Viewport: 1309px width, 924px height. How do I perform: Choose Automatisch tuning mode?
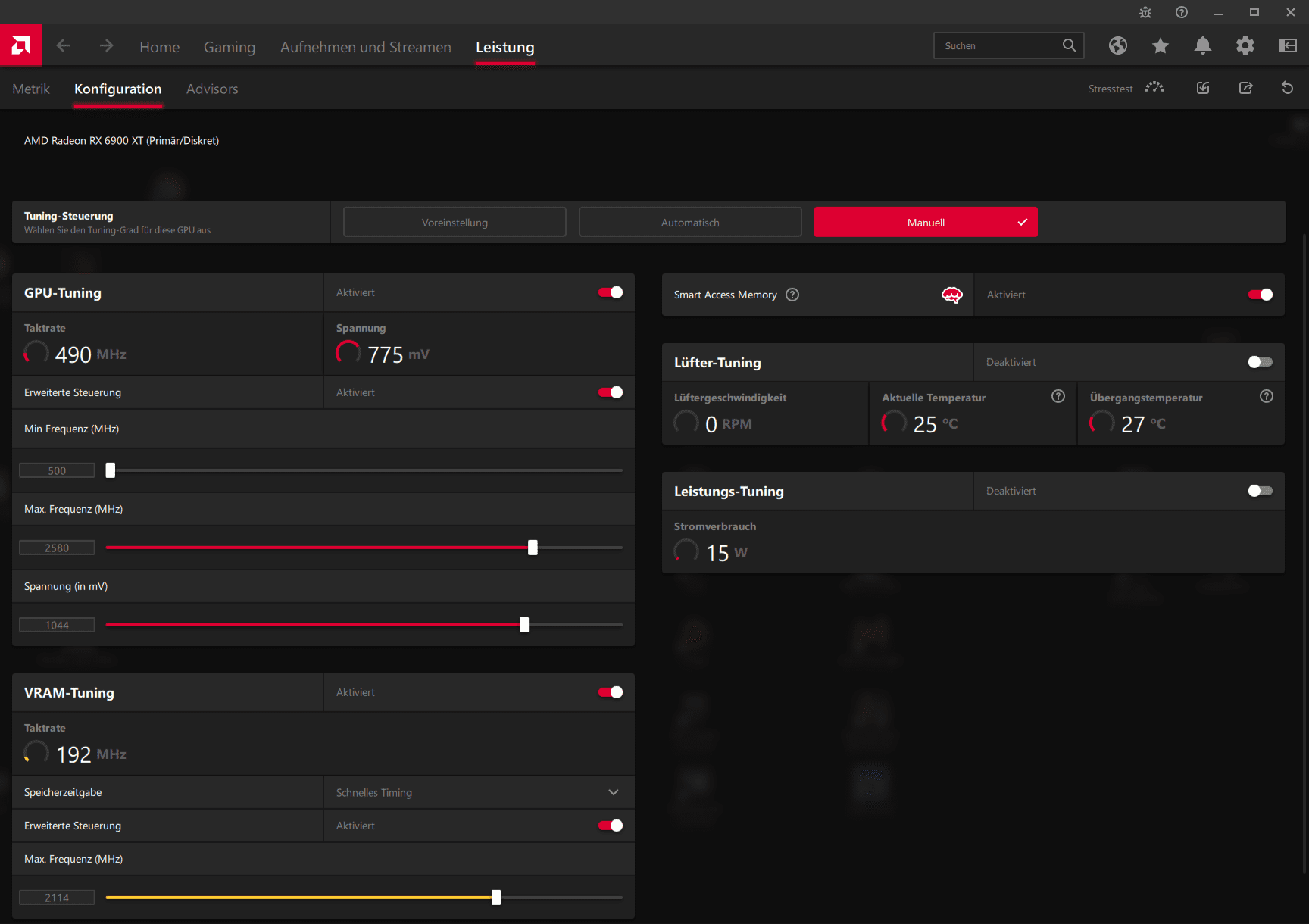pos(690,222)
